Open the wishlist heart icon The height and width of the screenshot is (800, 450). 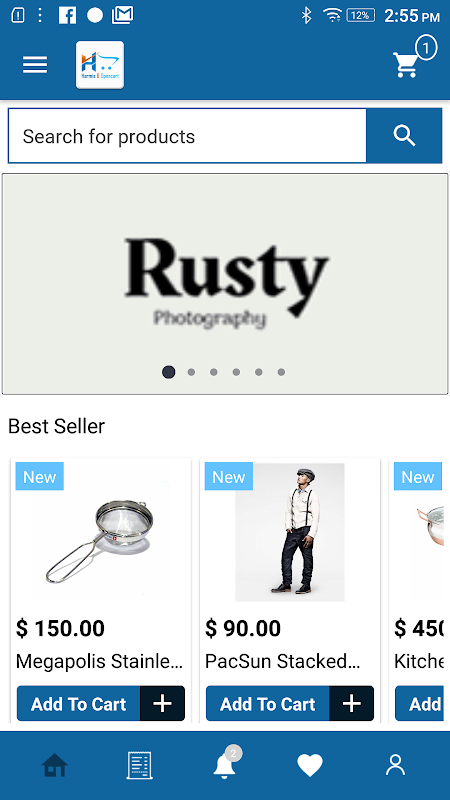click(x=310, y=765)
